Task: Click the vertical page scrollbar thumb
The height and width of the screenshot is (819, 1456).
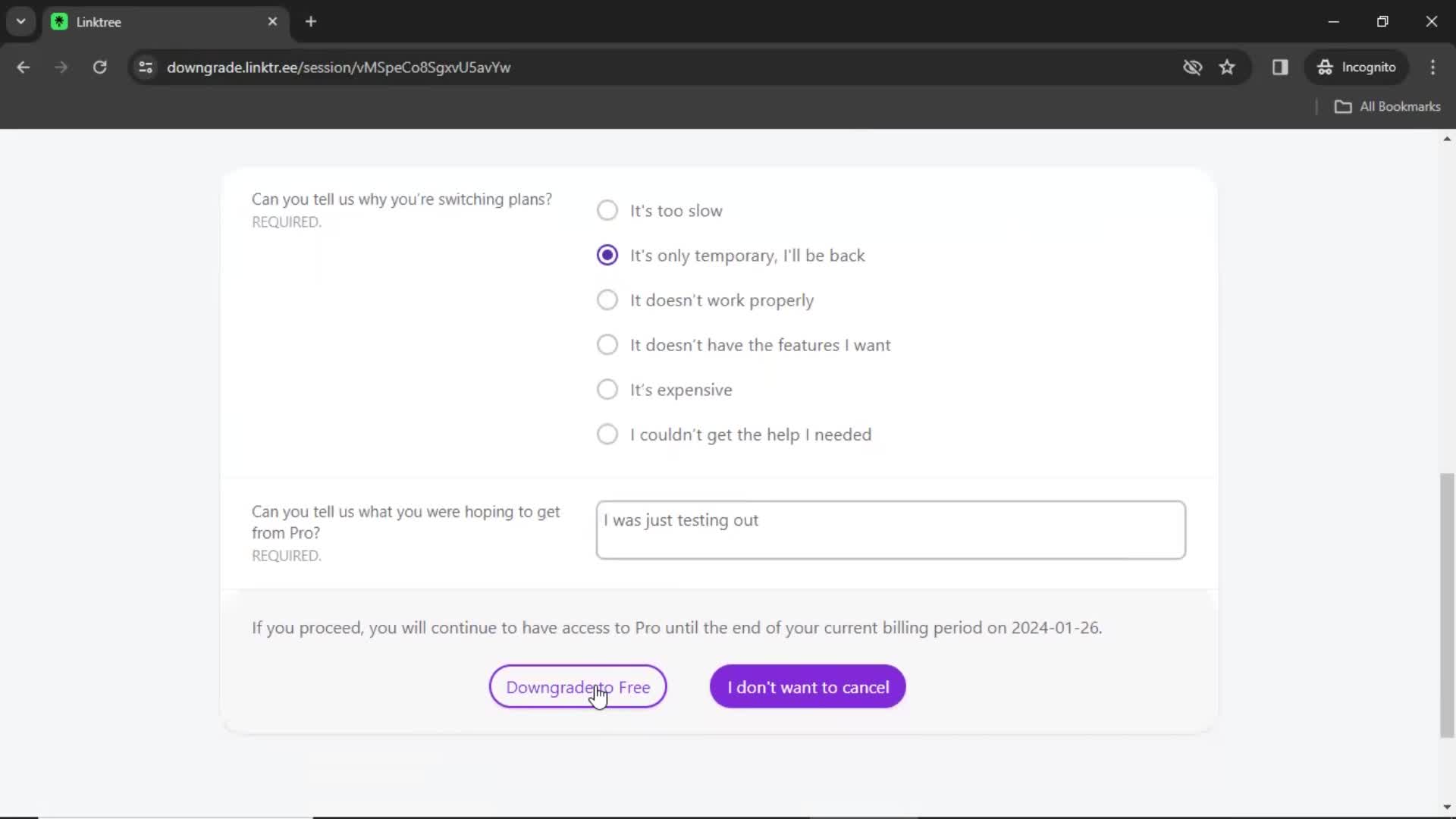Action: pos(1447,605)
